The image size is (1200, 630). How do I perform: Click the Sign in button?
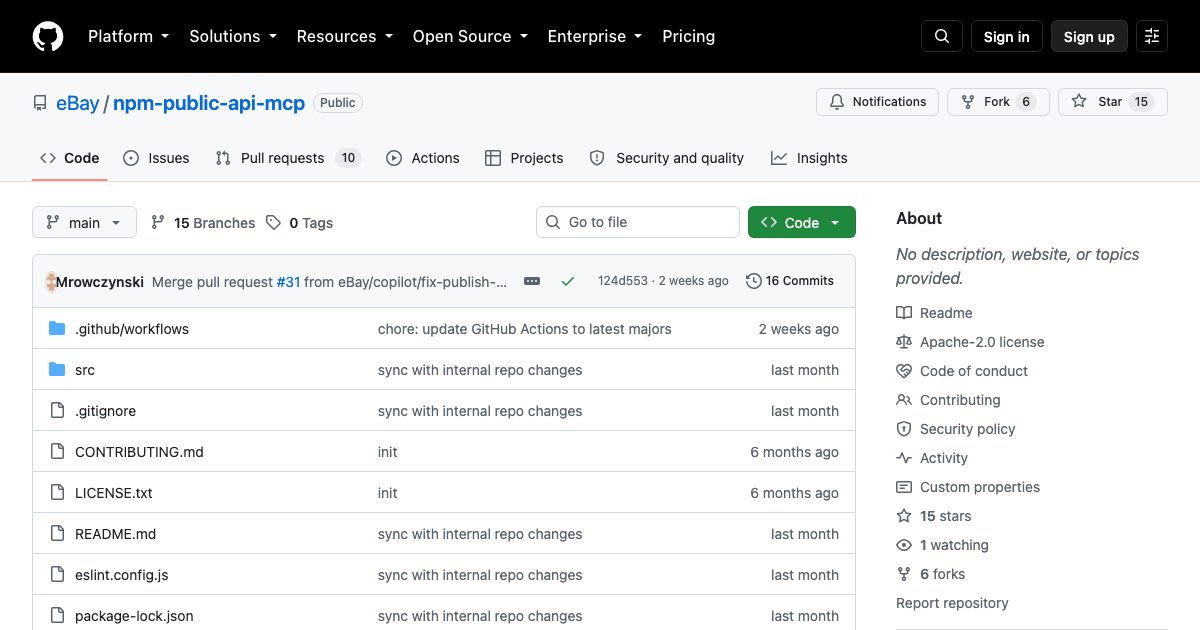pos(1007,36)
